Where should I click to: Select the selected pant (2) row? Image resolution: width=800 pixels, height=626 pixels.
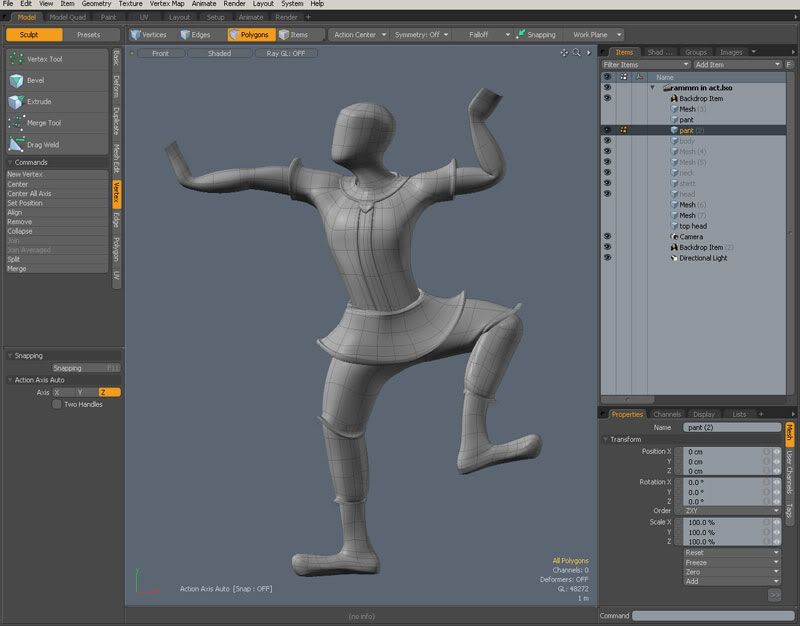693,131
